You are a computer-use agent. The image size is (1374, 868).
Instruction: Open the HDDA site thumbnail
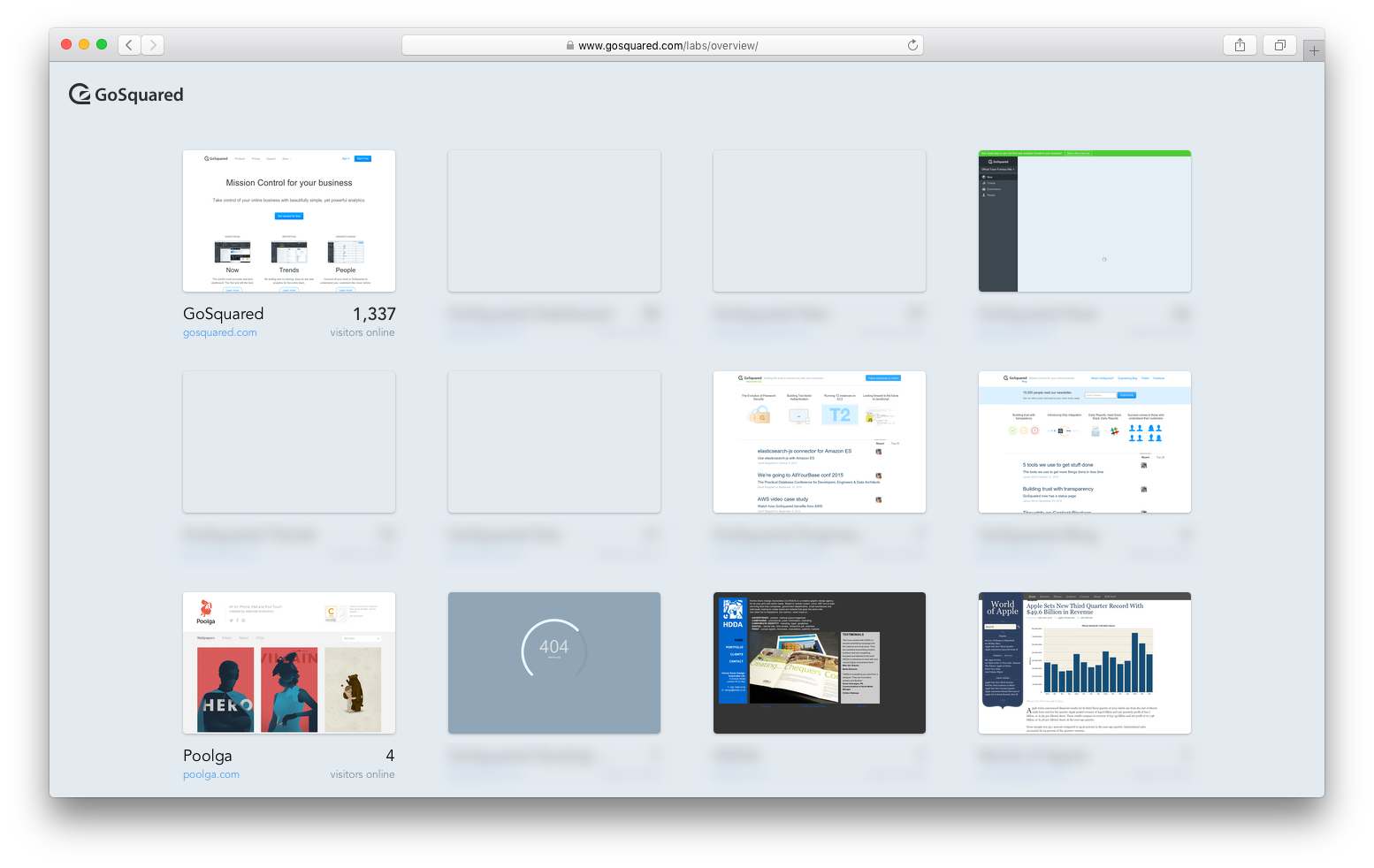[x=820, y=663]
